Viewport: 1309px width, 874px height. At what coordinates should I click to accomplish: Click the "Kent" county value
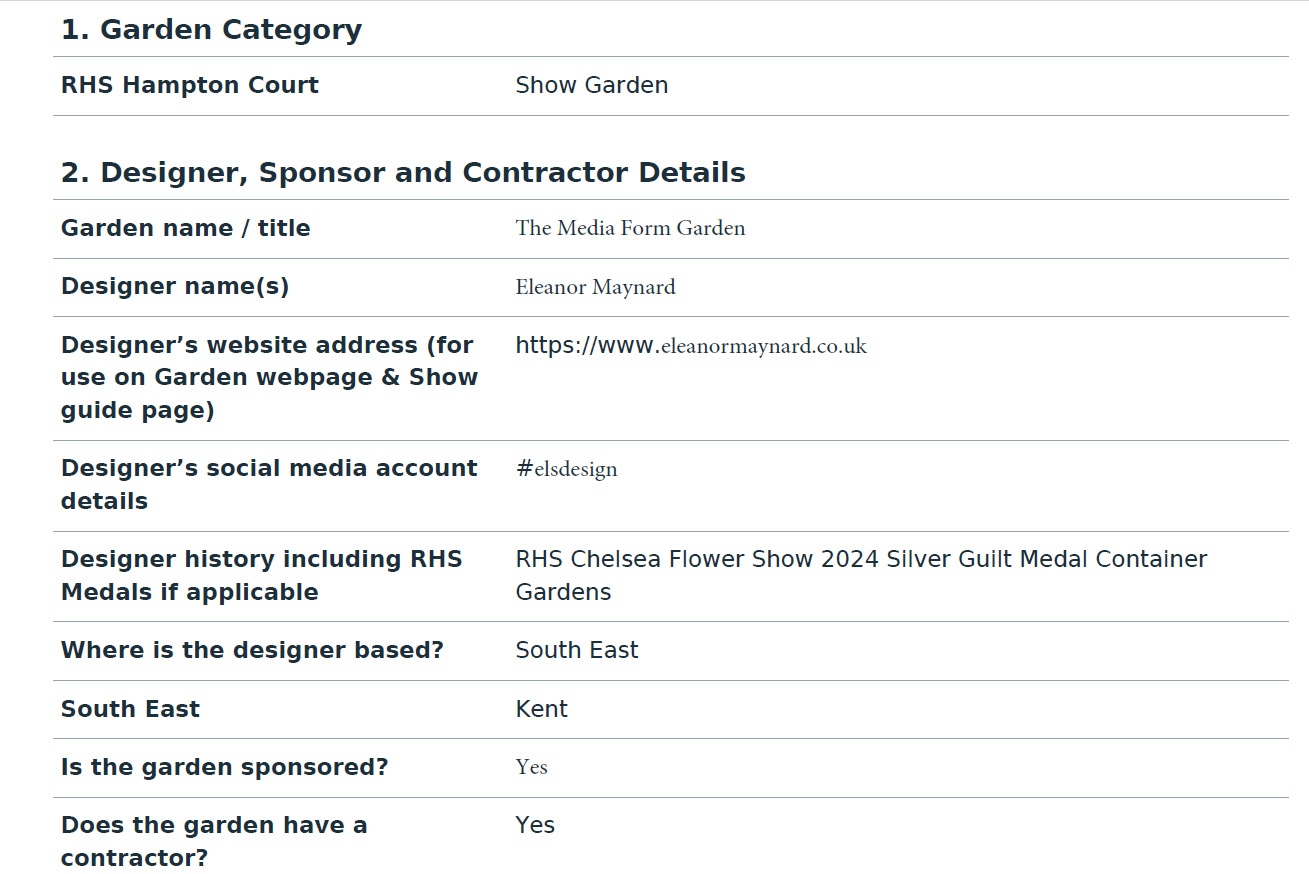pyautogui.click(x=541, y=709)
